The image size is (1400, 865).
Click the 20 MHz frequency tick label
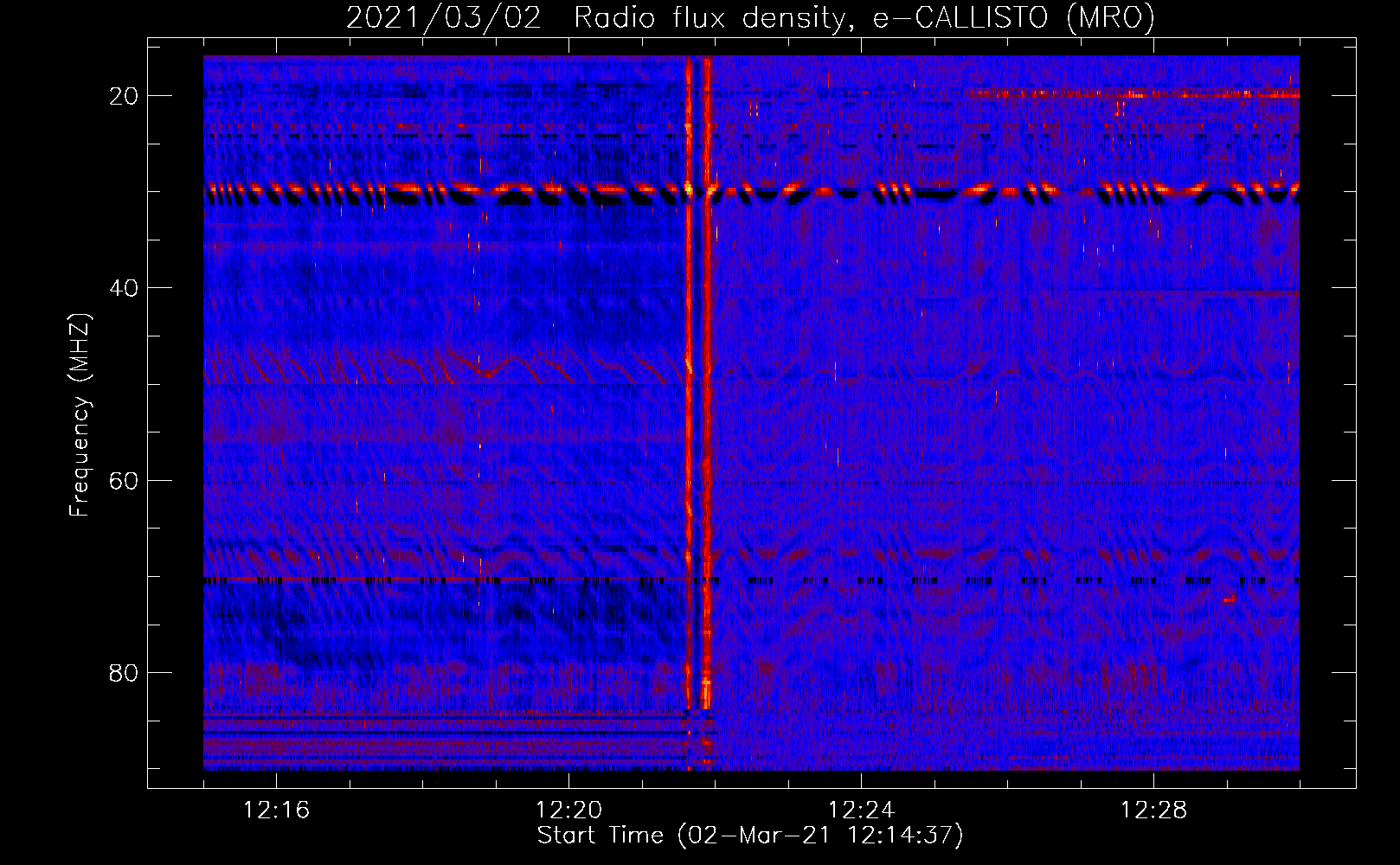(125, 96)
